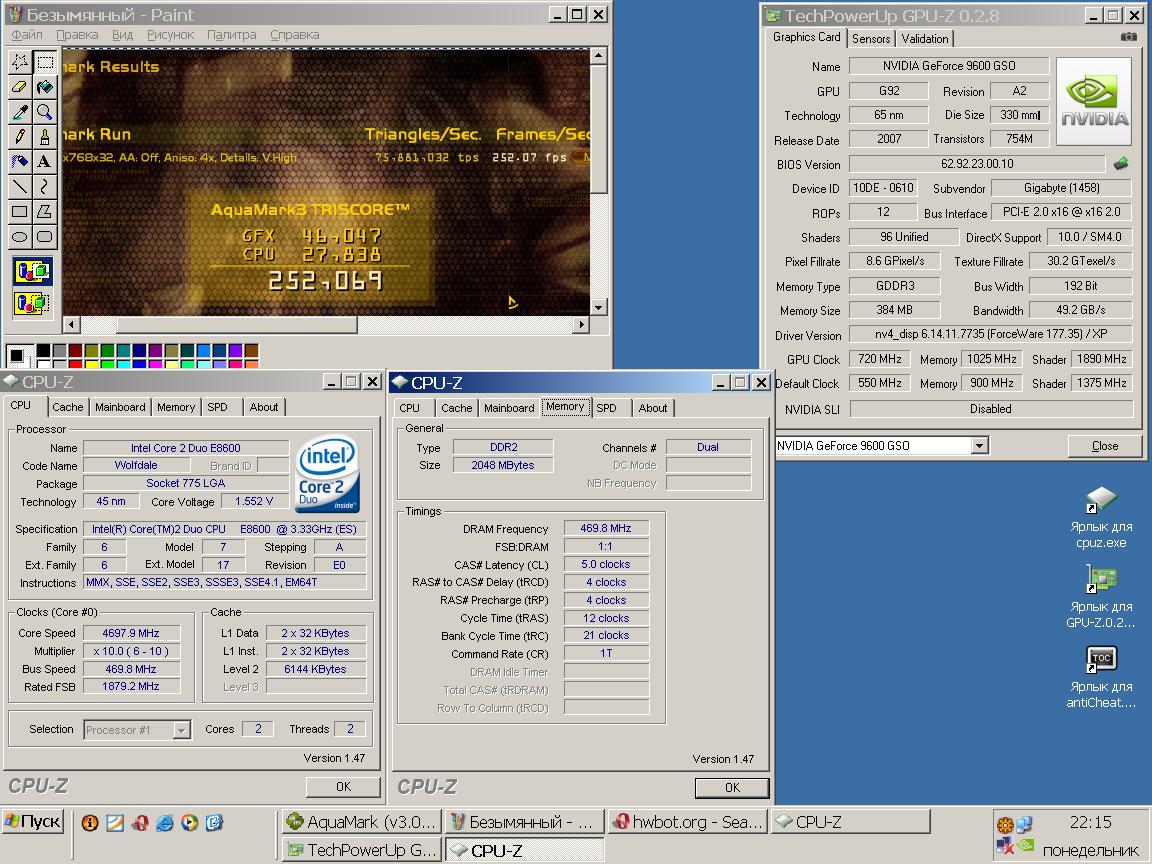
Task: Open the cpuz.exe desktop shortcut
Action: coord(1101,518)
